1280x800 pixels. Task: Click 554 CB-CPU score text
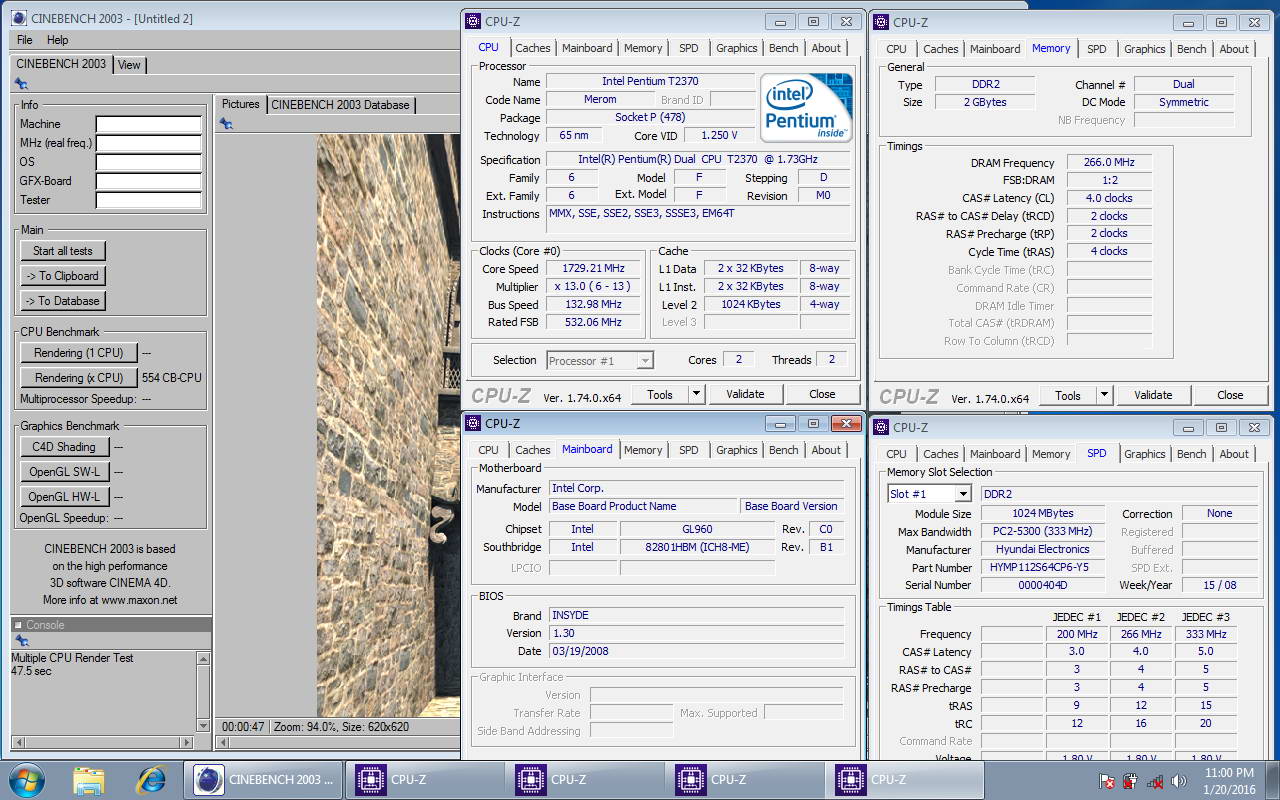172,378
